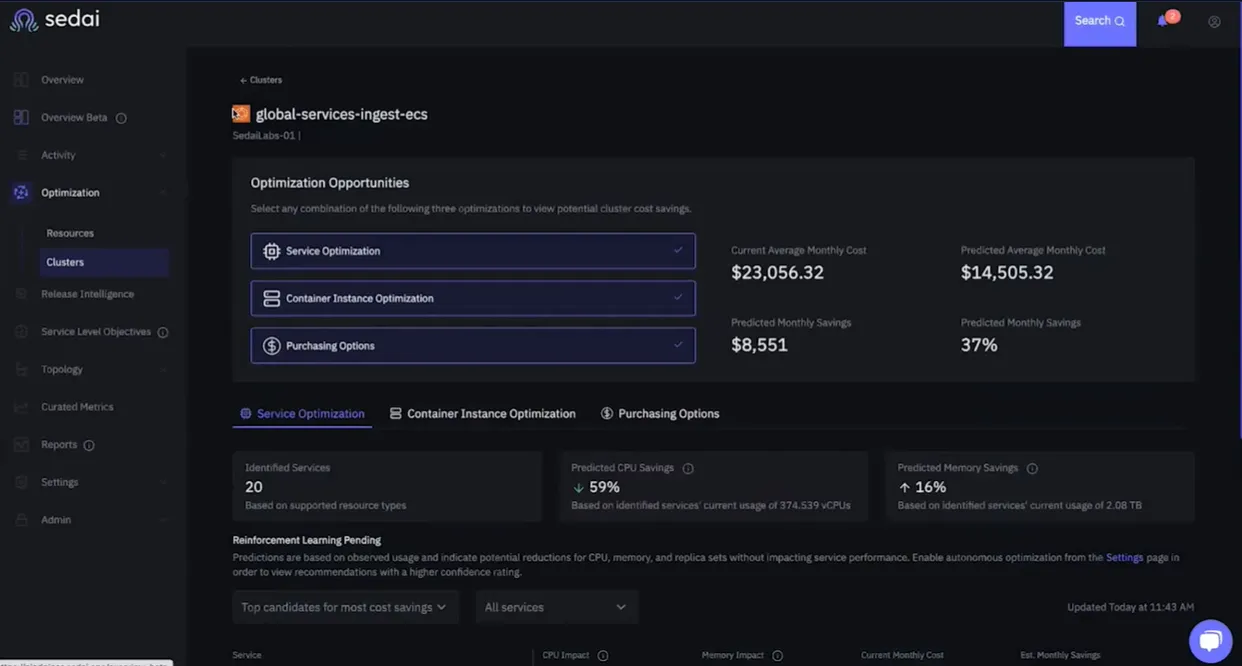
Task: Click the Current Monthly Cost column header
Action: tap(902, 655)
